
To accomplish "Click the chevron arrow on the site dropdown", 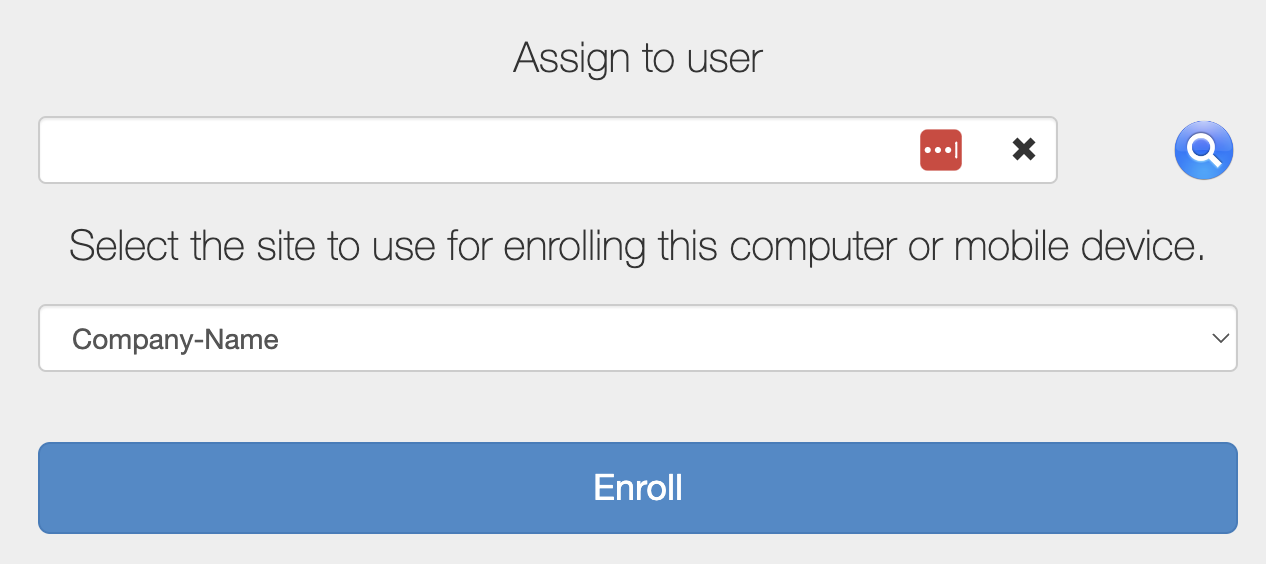I will click(x=1220, y=338).
